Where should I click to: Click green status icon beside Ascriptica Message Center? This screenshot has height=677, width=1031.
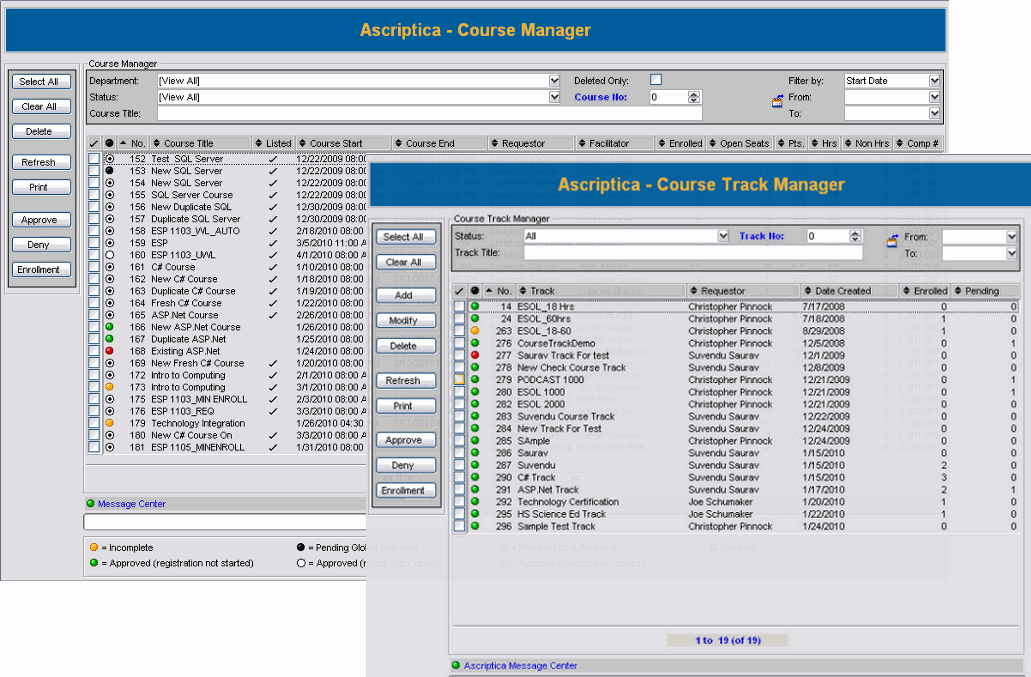(455, 665)
